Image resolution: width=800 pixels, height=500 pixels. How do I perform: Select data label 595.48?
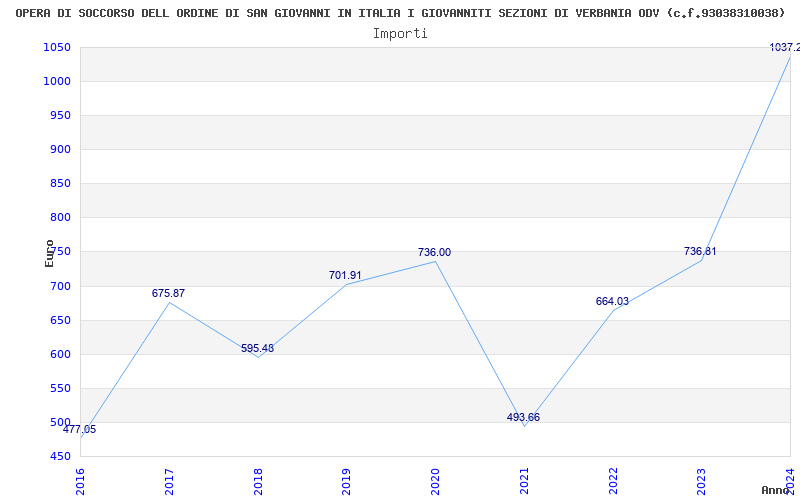tap(258, 348)
